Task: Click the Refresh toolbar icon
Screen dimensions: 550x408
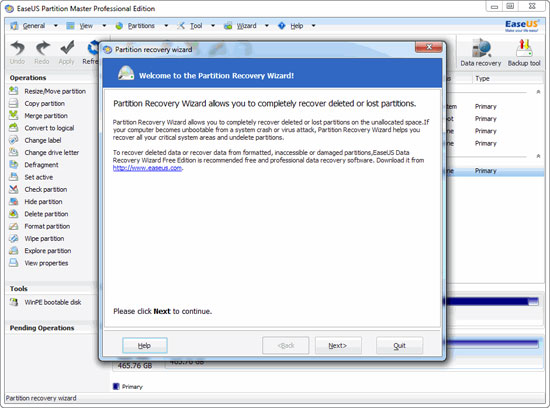Action: click(93, 48)
